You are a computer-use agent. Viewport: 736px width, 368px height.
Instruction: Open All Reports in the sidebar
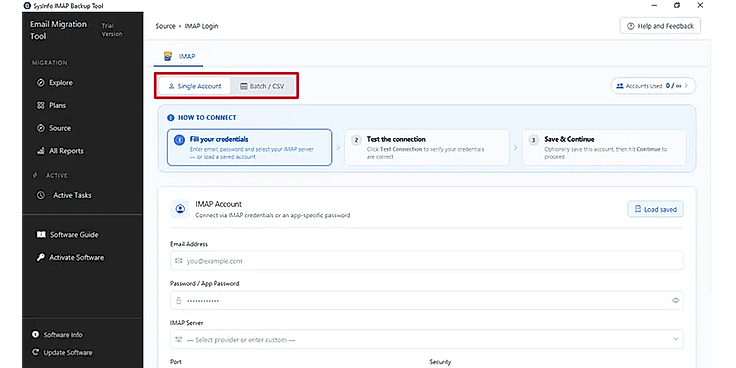click(x=60, y=151)
